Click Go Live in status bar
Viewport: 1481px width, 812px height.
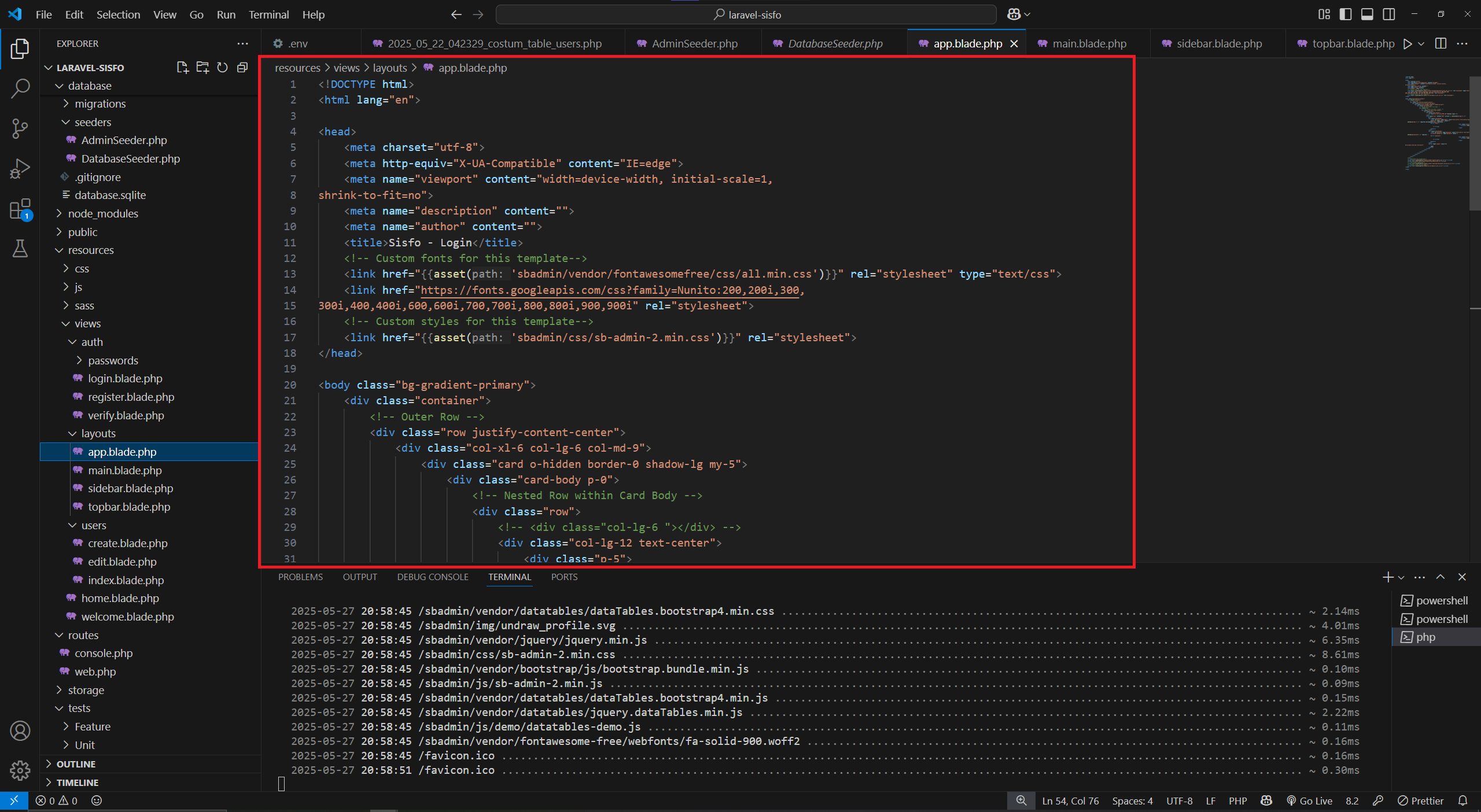[x=1310, y=801]
